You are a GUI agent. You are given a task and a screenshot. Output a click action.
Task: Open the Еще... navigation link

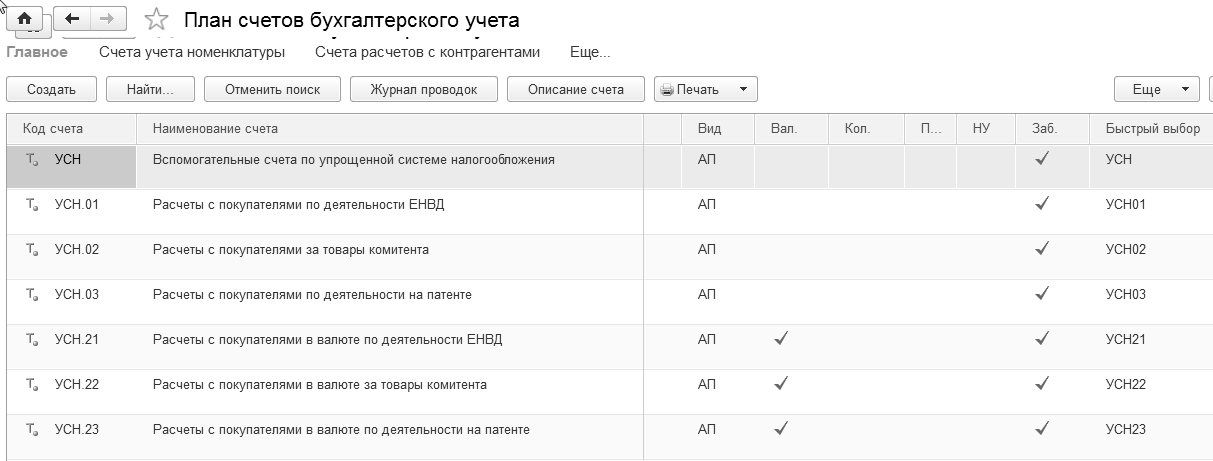tap(590, 52)
